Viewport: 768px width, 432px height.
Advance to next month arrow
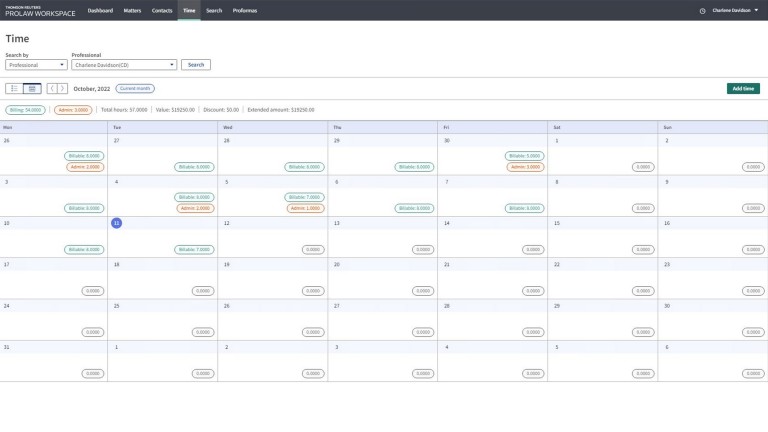coord(64,89)
